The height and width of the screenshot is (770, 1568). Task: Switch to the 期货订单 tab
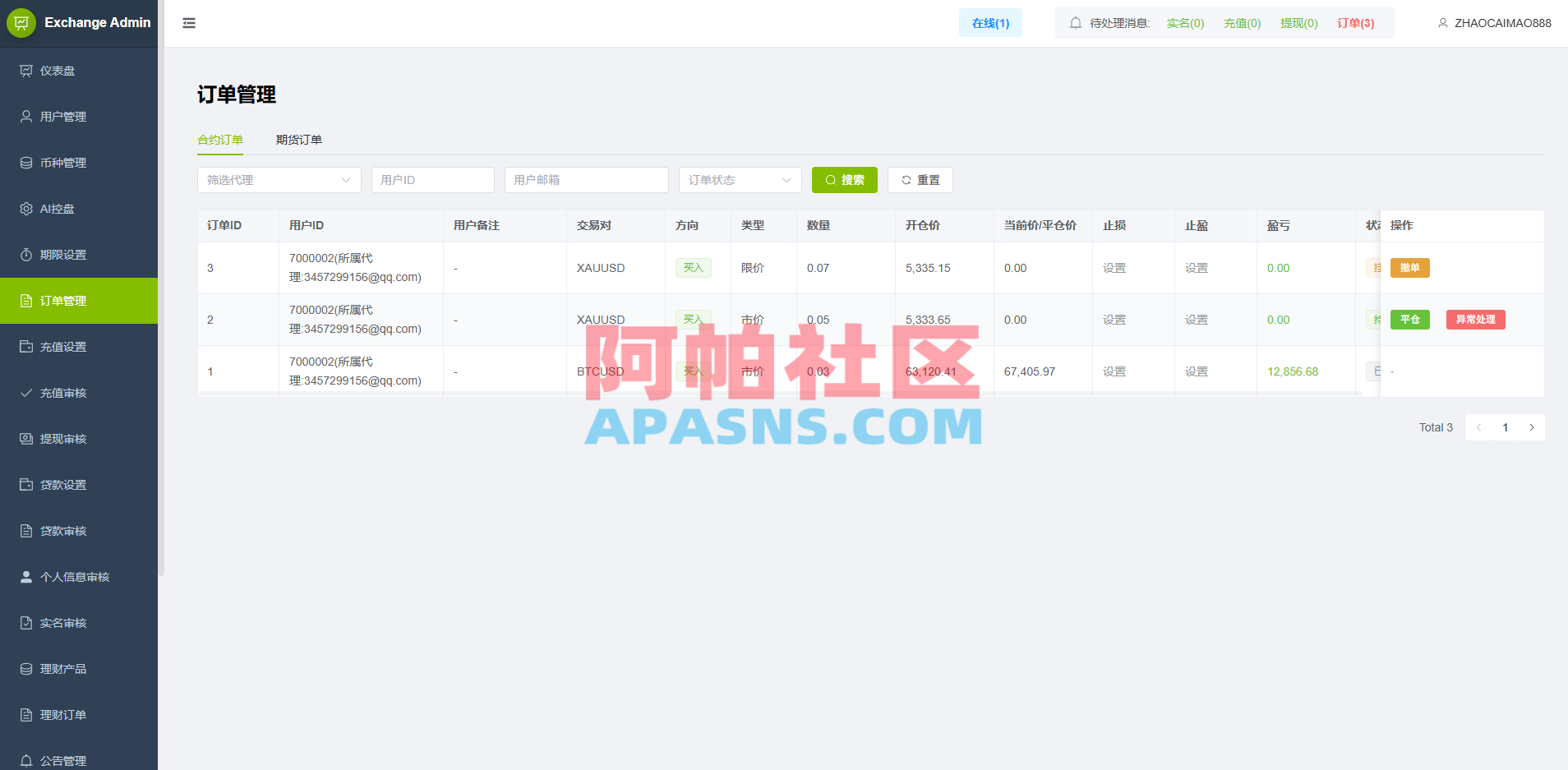[299, 140]
